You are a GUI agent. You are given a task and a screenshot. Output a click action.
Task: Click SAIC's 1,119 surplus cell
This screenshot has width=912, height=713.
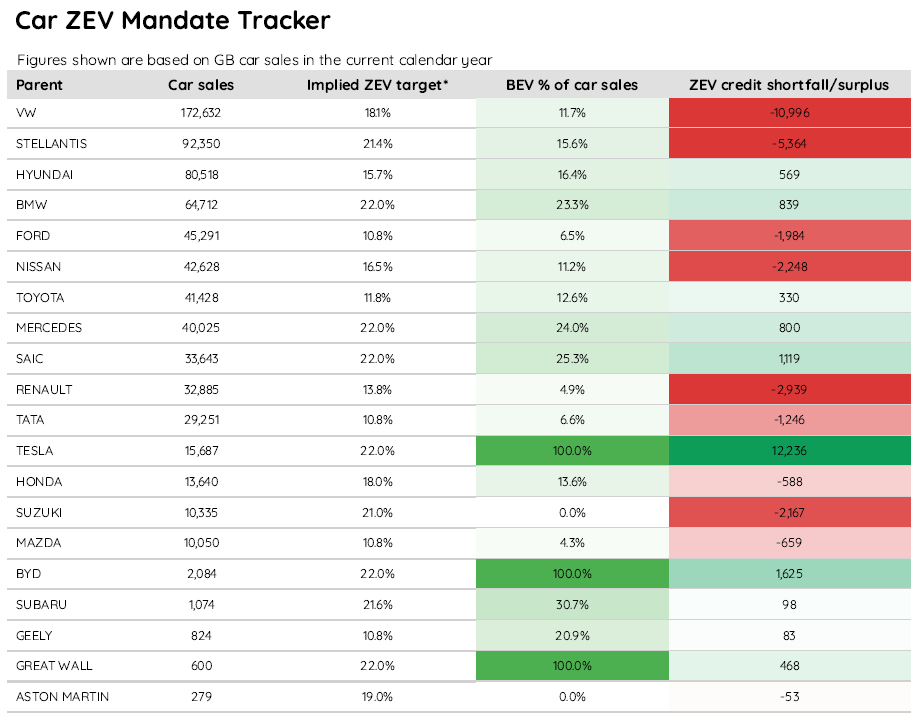(x=789, y=359)
